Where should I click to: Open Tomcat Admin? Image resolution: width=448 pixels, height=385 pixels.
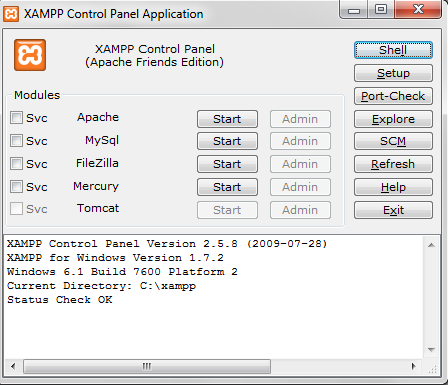300,210
